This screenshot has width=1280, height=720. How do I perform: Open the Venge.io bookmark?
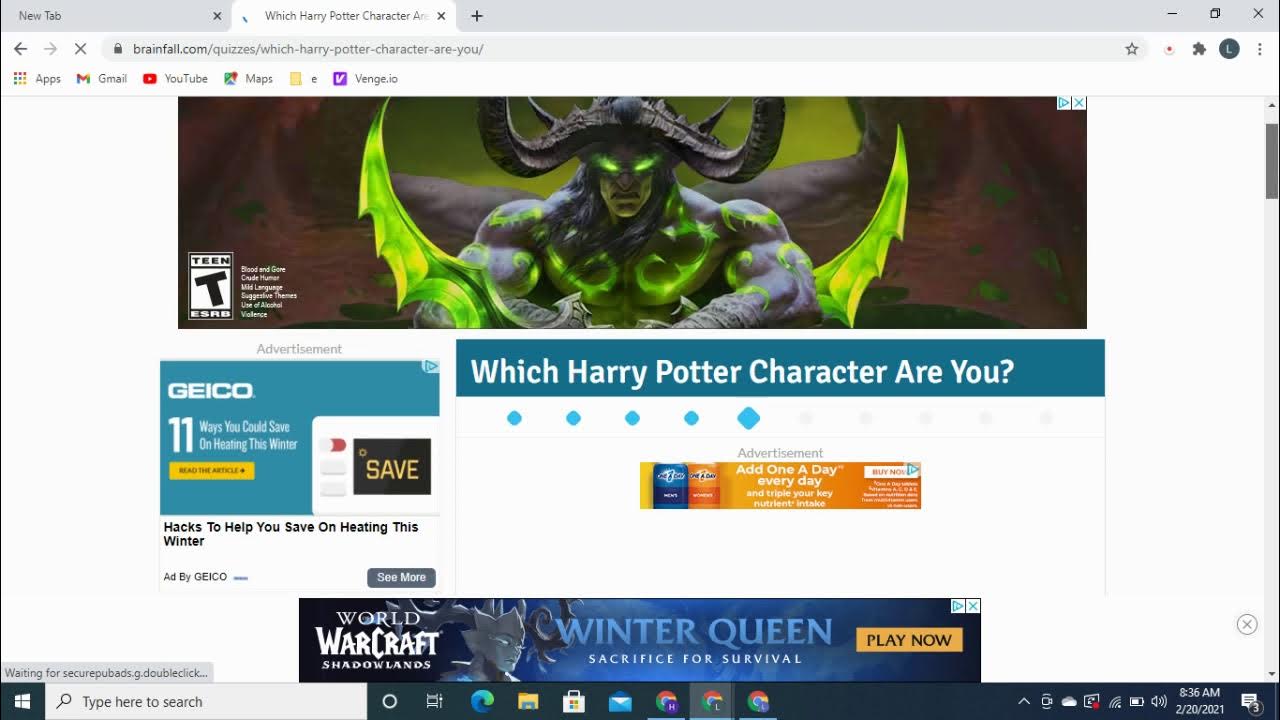pos(365,78)
